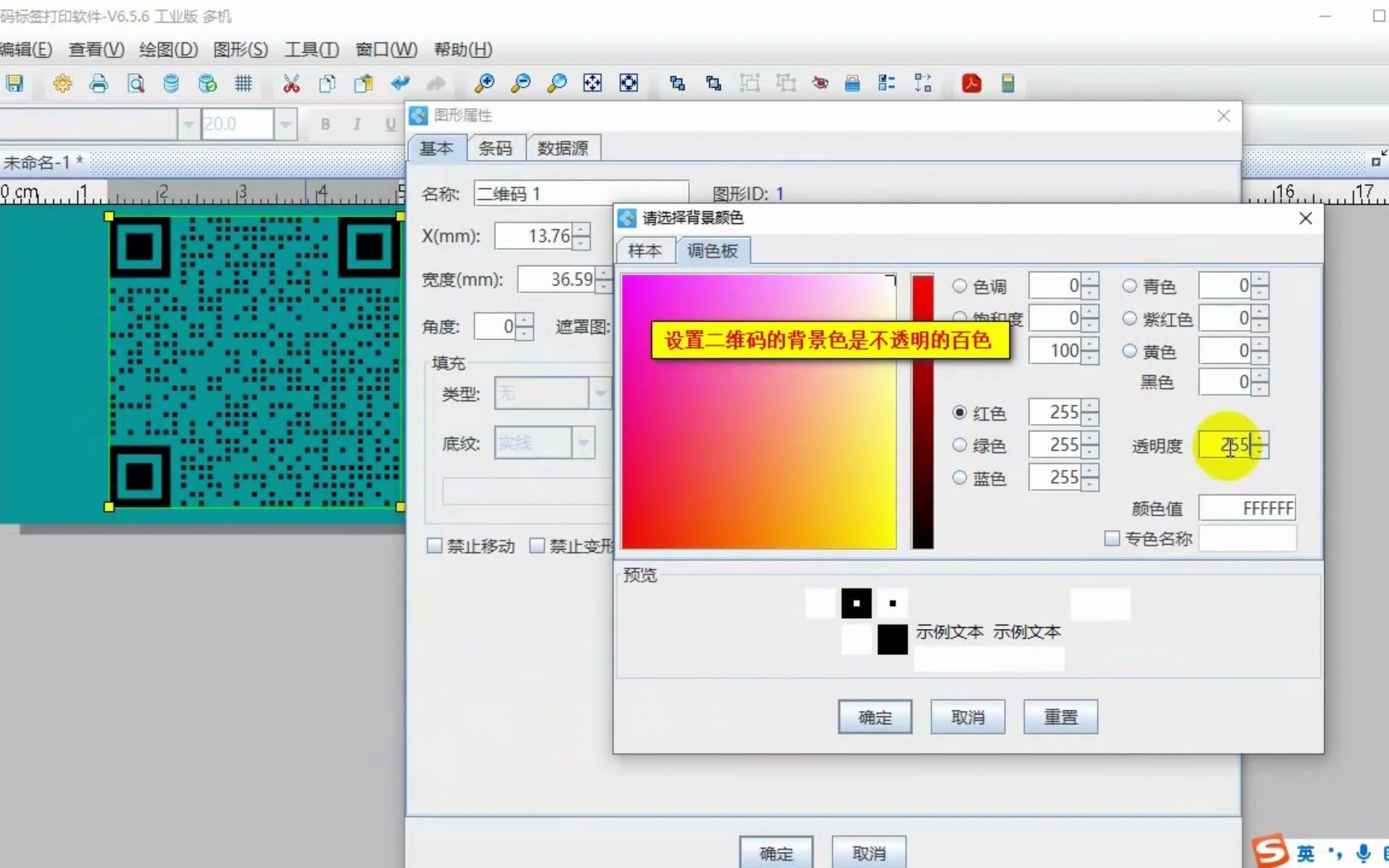The width and height of the screenshot is (1389, 868).
Task: Toggle the grid display icon
Action: (244, 83)
